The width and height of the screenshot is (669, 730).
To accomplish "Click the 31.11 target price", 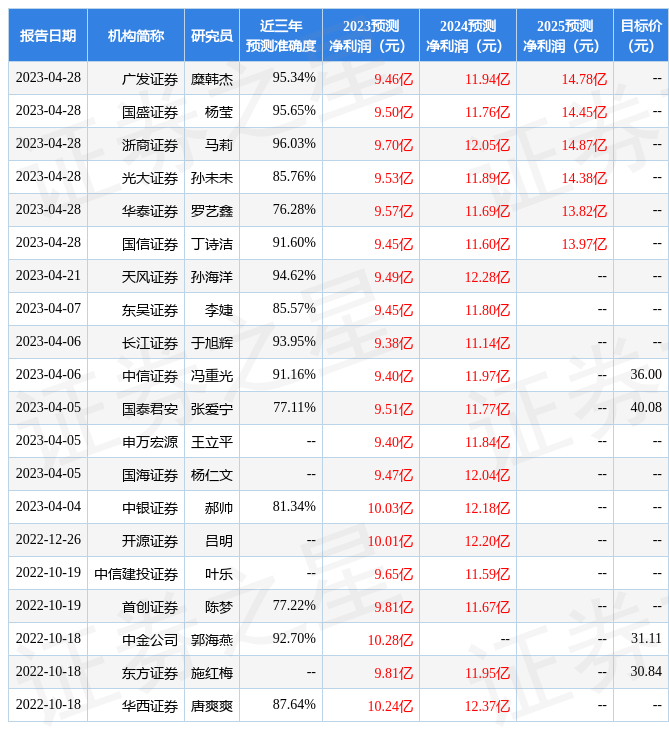I will click(646, 638).
